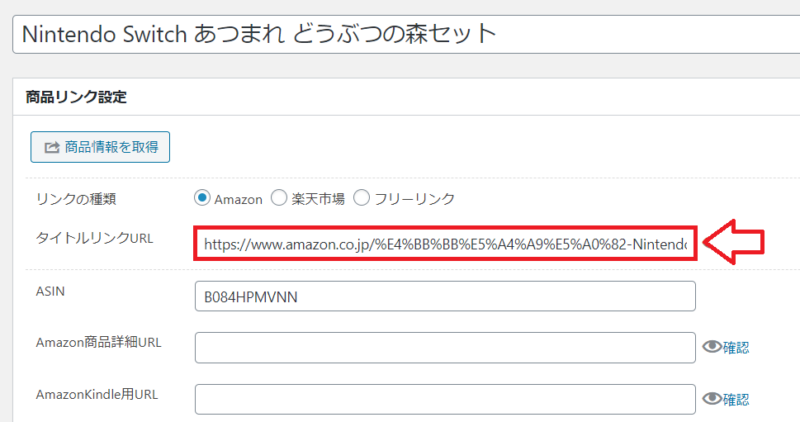The height and width of the screenshot is (422, 800).
Task: Open 確認 link for Amazon商品詳細URL
Action: (736, 347)
